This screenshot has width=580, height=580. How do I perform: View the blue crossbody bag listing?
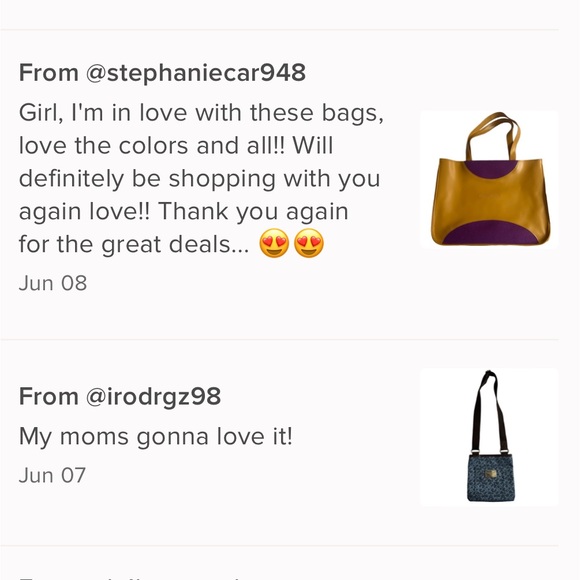[x=489, y=437]
